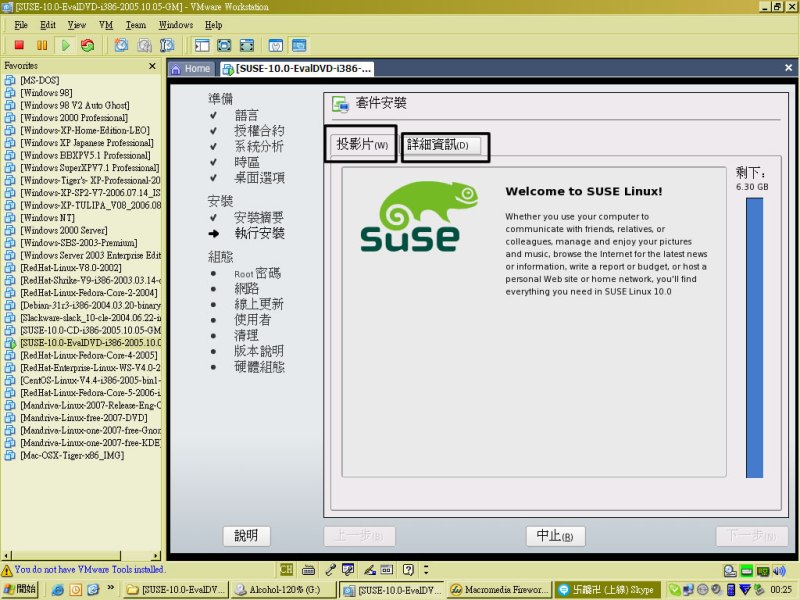Click Favorites horizontal scrollbar left arrow
This screenshot has width=800, height=600.
(6, 555)
